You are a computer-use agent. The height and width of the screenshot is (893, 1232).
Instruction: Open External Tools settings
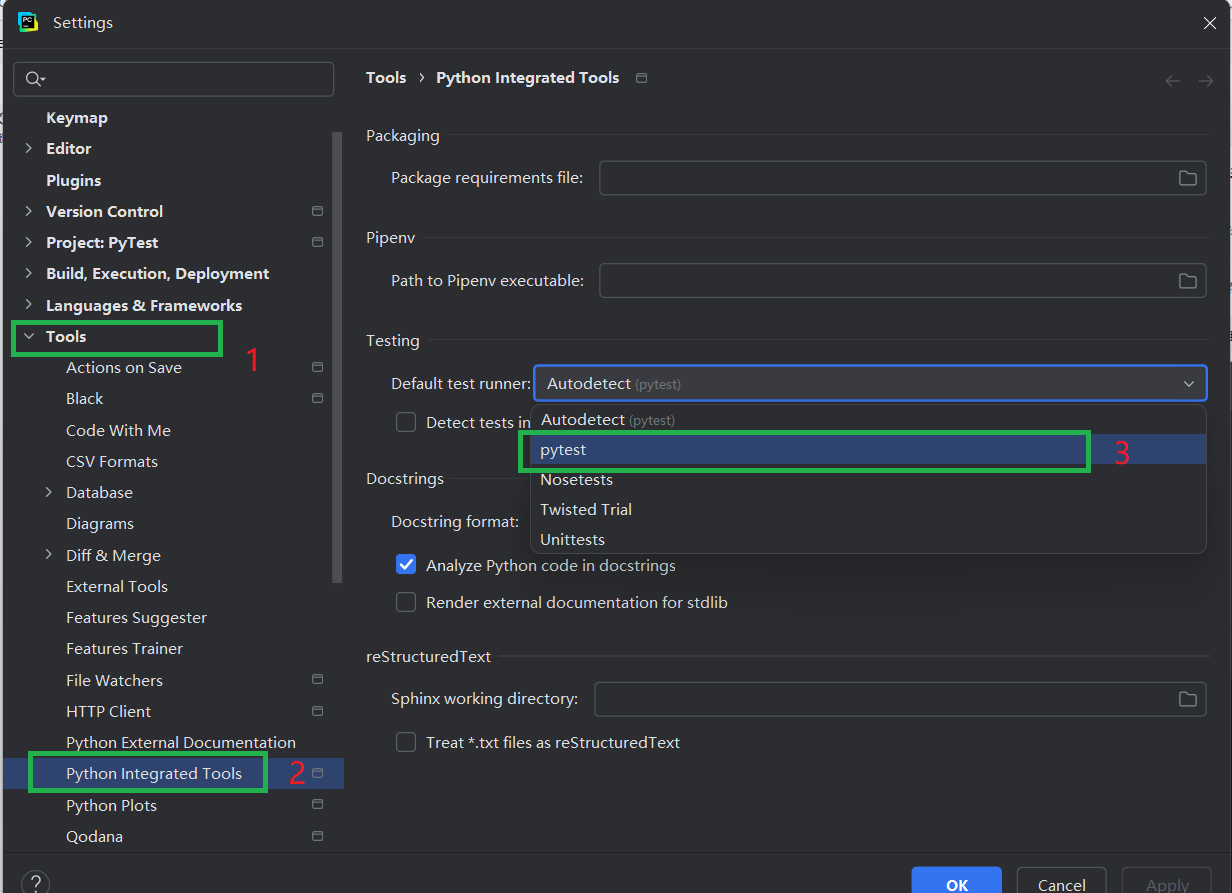point(117,587)
